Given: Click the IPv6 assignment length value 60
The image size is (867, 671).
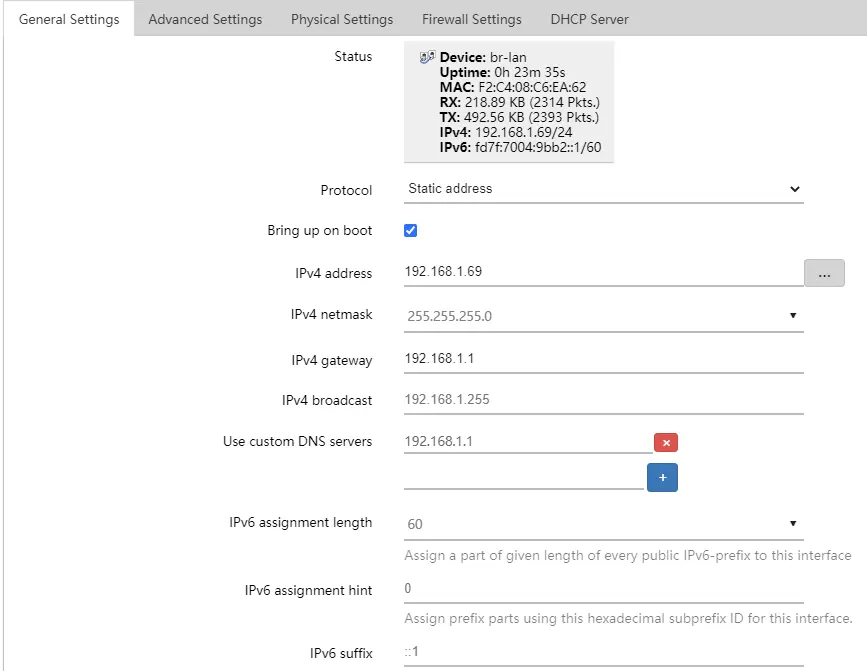Looking at the screenshot, I should click(415, 524).
